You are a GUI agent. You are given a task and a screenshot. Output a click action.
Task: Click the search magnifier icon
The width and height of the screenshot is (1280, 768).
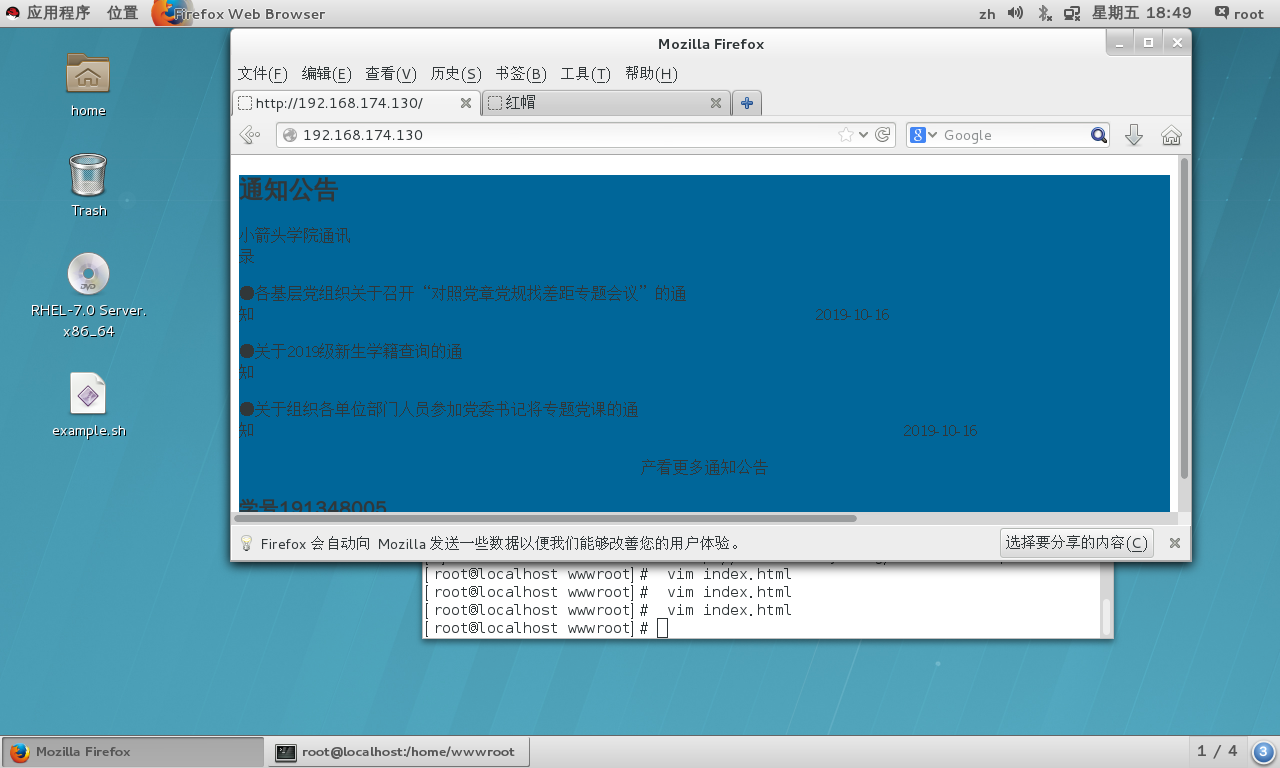[1098, 135]
